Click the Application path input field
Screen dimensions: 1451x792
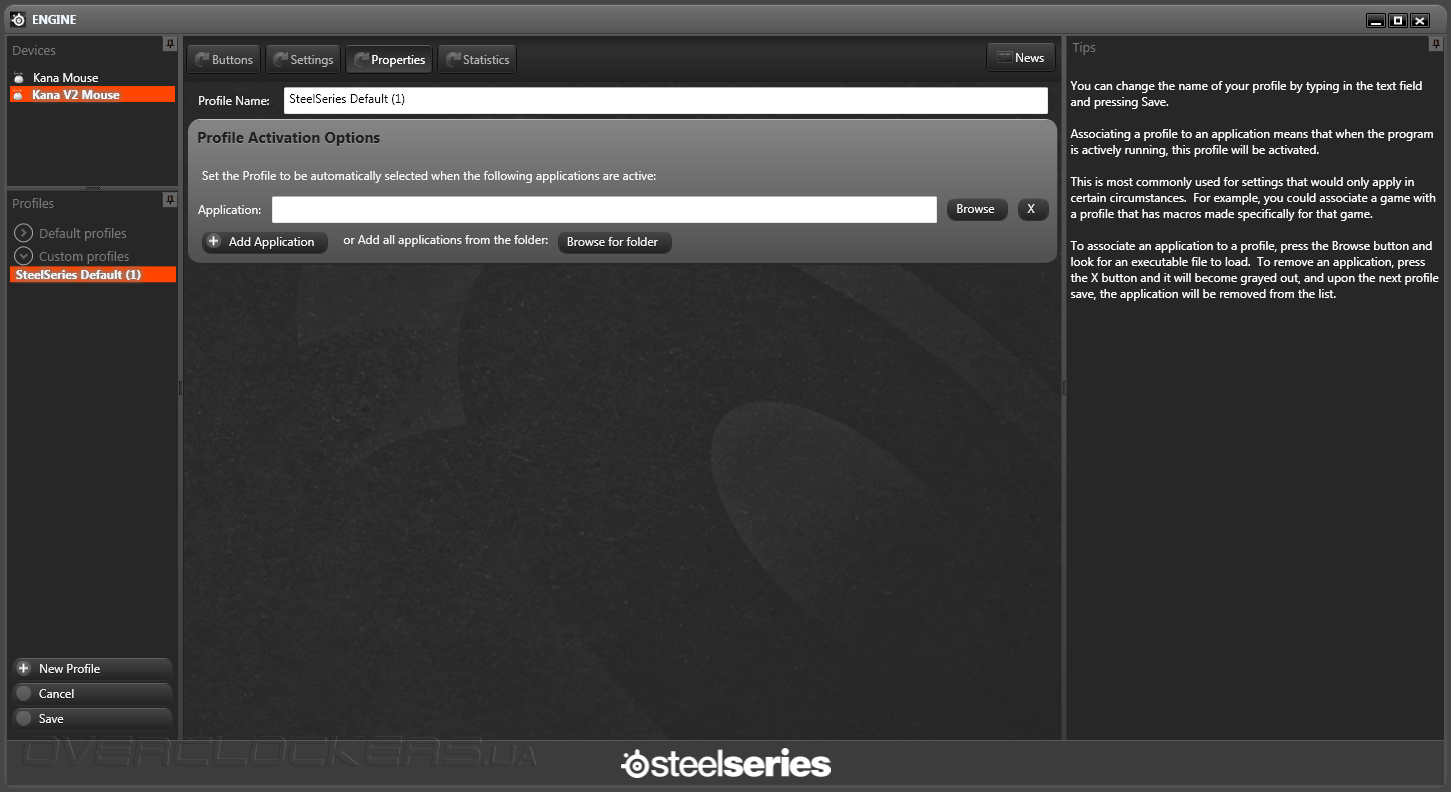(604, 209)
